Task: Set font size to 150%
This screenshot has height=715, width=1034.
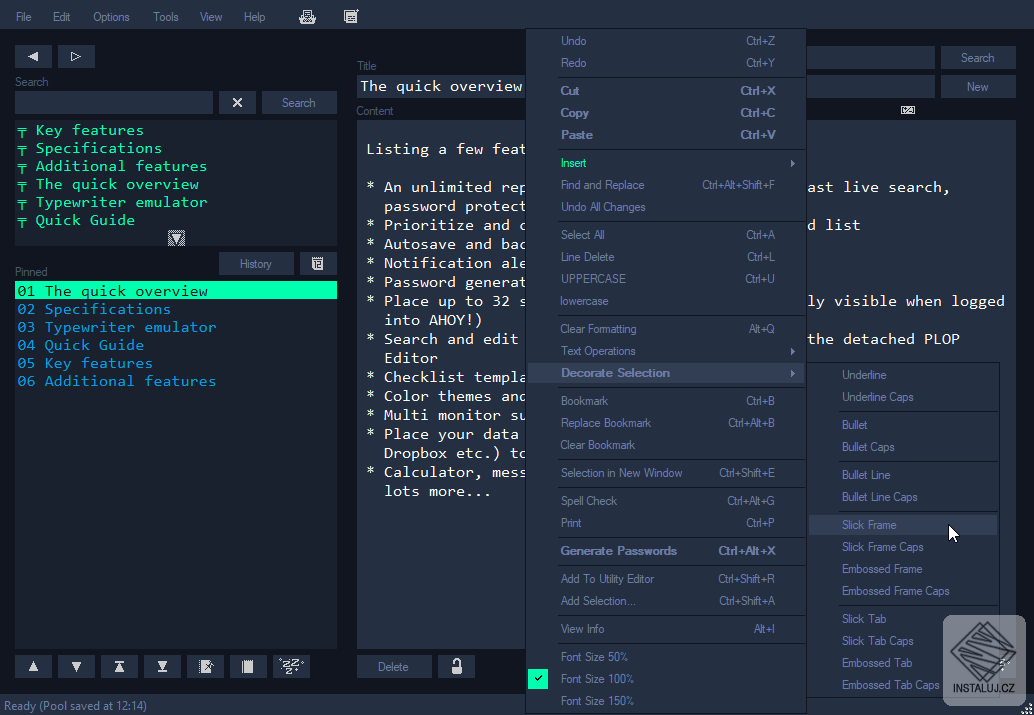Action: pos(597,701)
